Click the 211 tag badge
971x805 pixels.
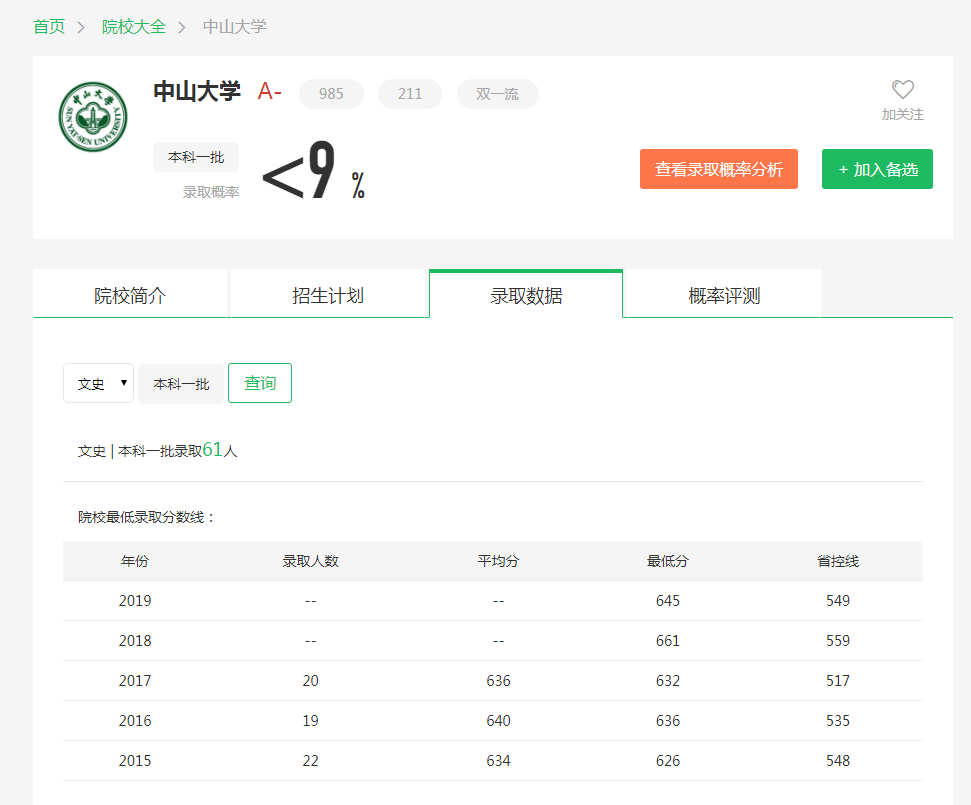click(410, 94)
